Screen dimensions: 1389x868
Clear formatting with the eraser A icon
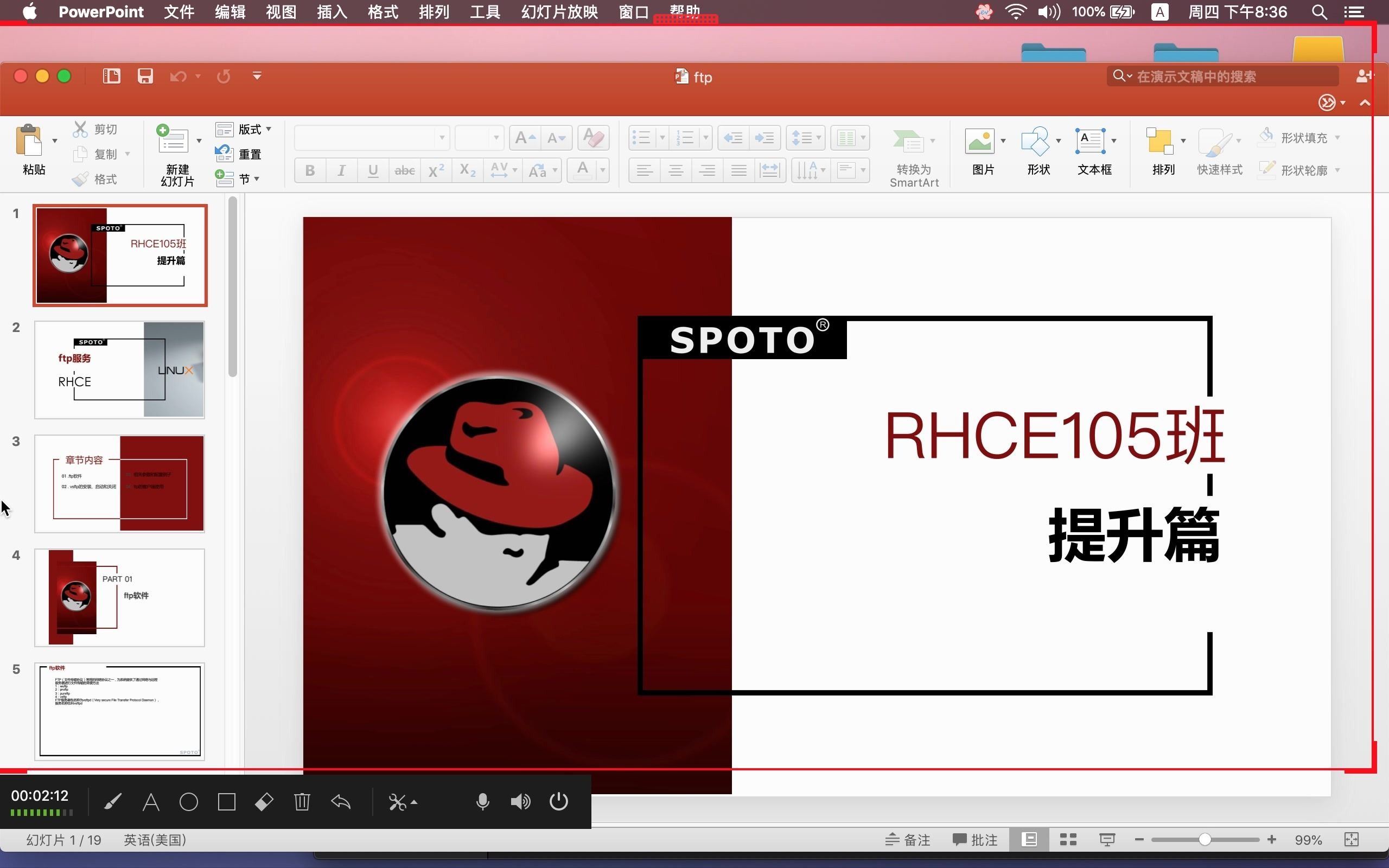(593, 138)
